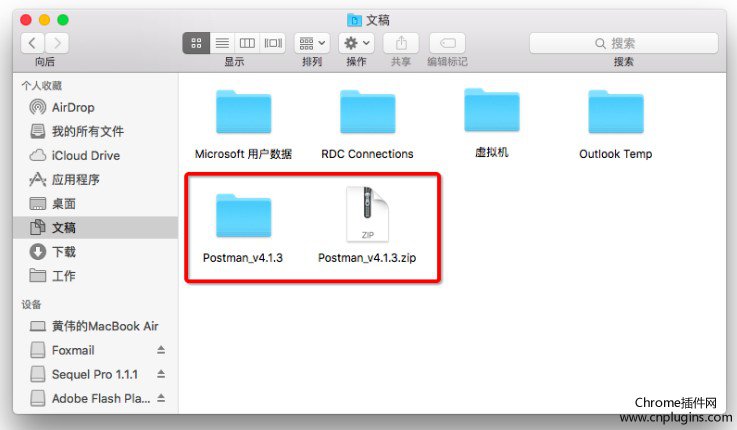Switch to column view
The height and width of the screenshot is (430, 737).
point(247,43)
